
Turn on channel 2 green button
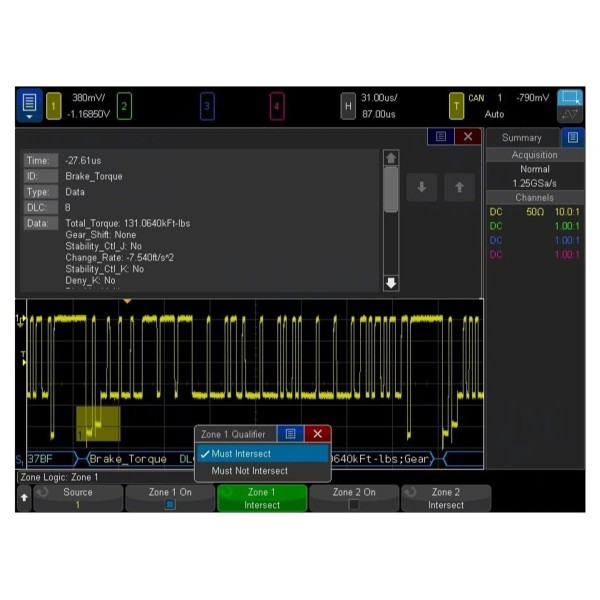[x=125, y=105]
